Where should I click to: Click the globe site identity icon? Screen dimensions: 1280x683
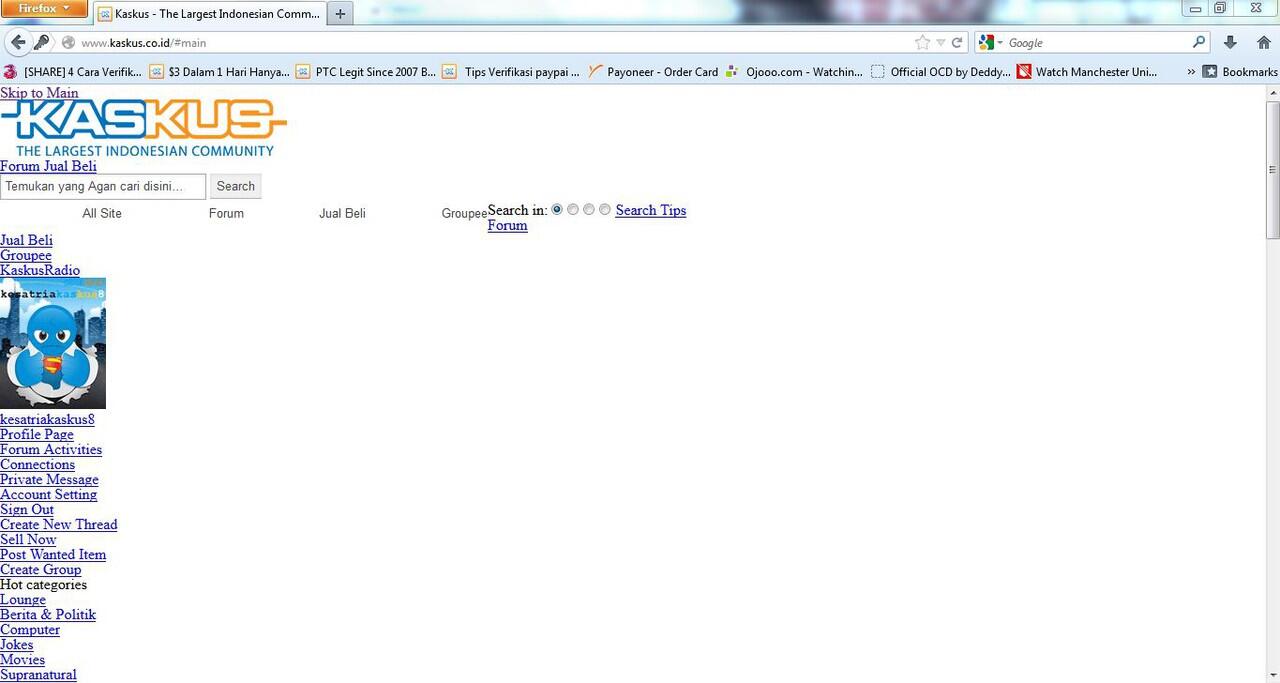68,43
